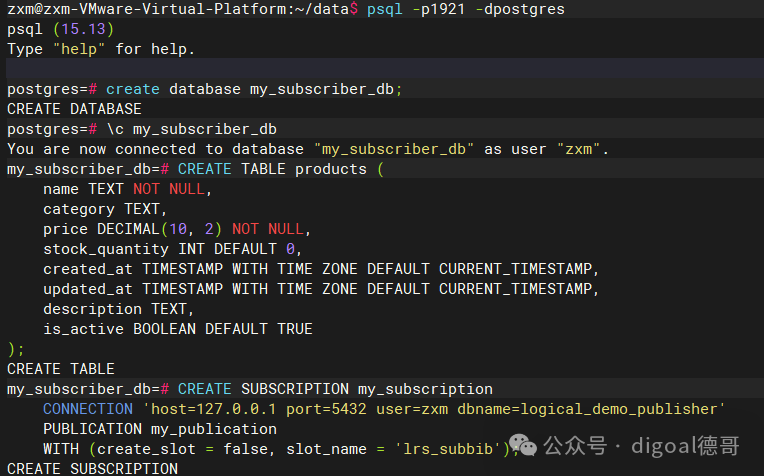Click the 'Type "help" for help.' line
The height and width of the screenshot is (476, 764).
pyautogui.click(x=101, y=49)
